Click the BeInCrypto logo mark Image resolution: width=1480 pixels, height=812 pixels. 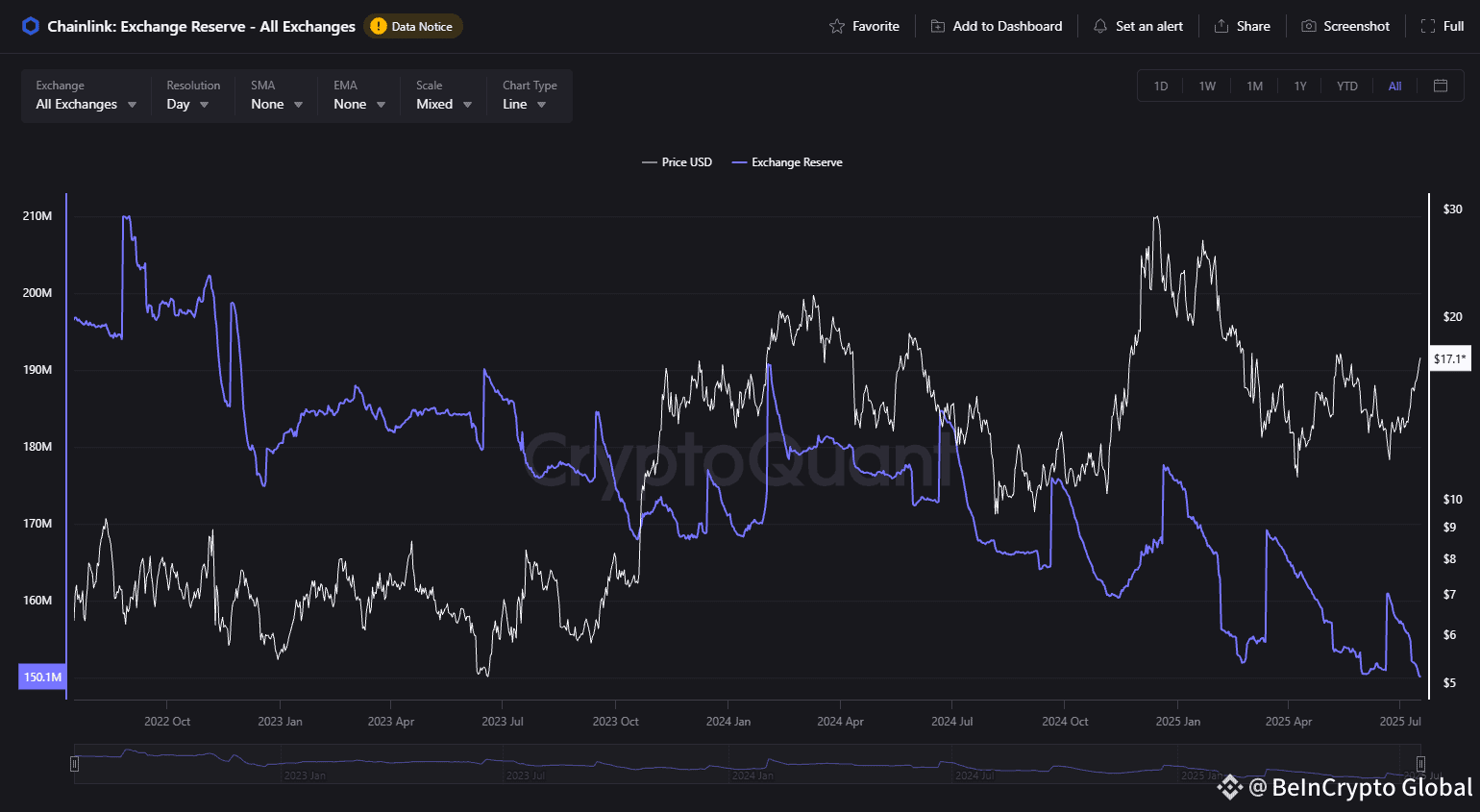[1230, 788]
